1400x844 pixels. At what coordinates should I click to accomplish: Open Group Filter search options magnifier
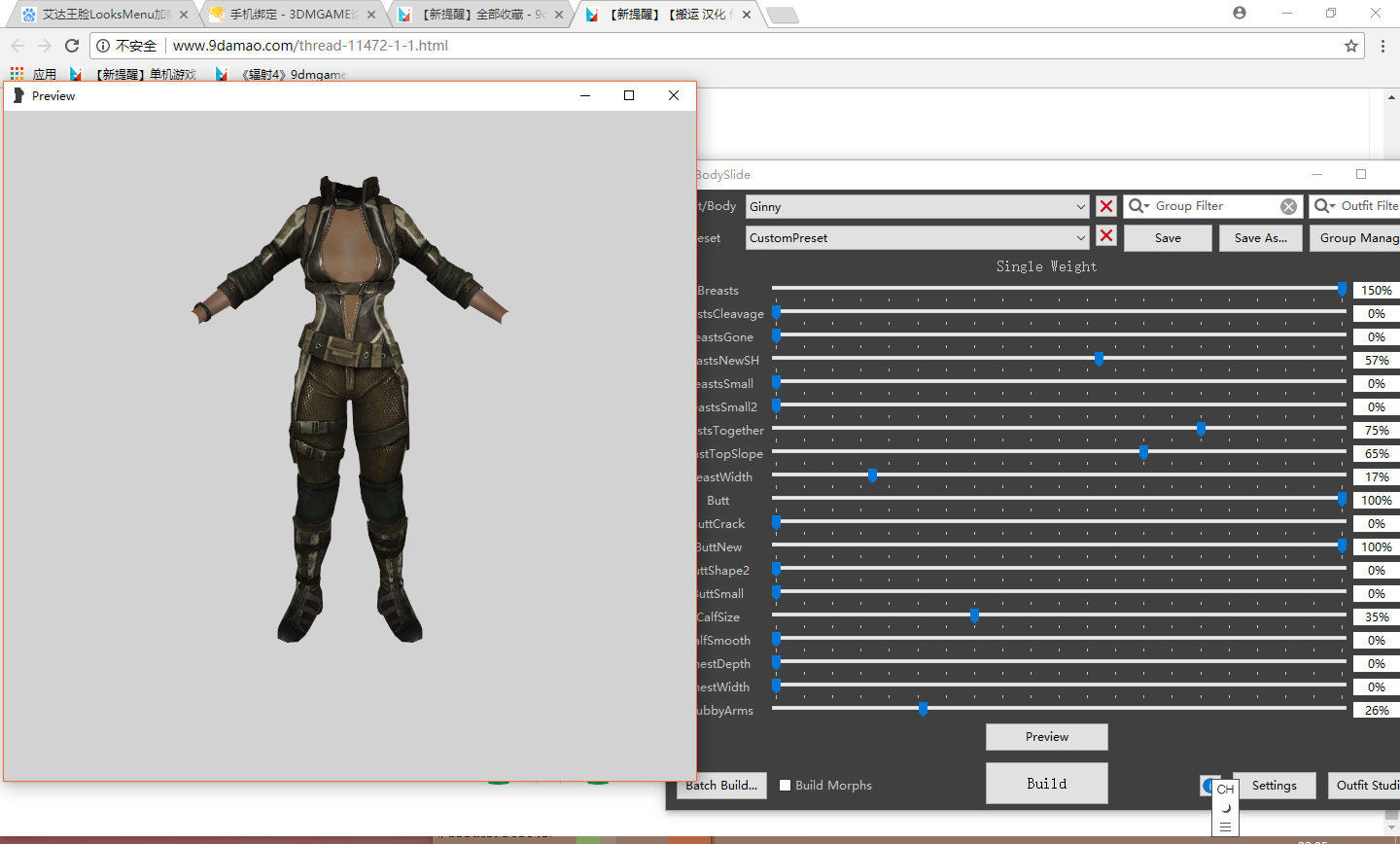pyautogui.click(x=1137, y=206)
